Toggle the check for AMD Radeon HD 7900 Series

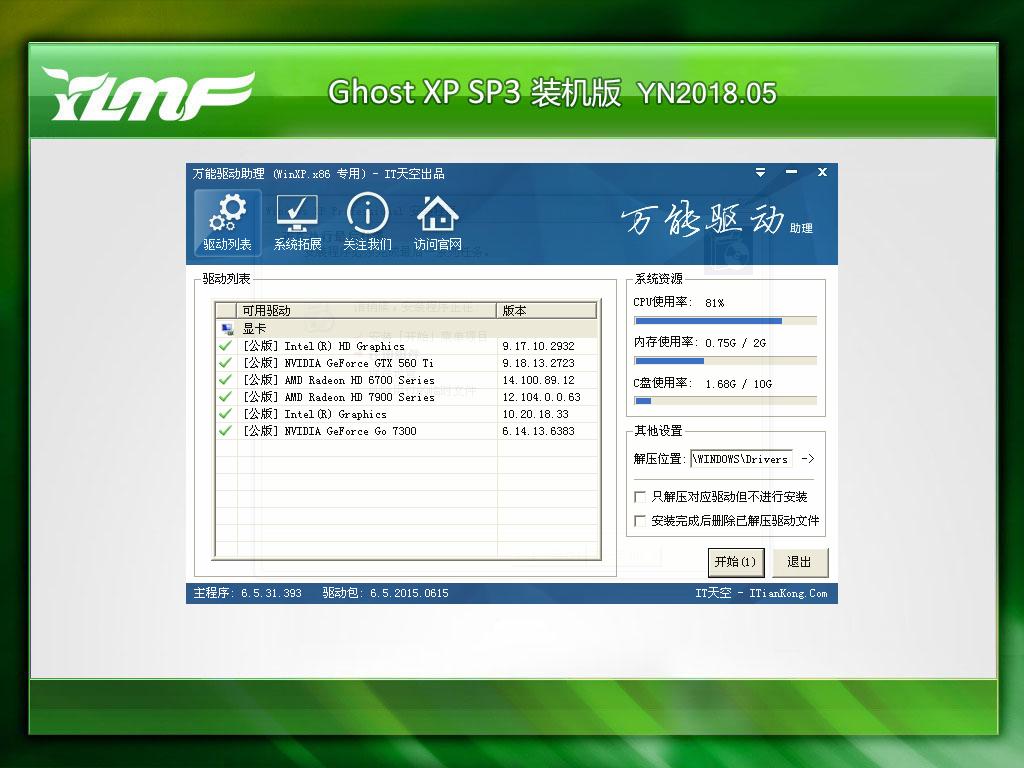(x=225, y=397)
